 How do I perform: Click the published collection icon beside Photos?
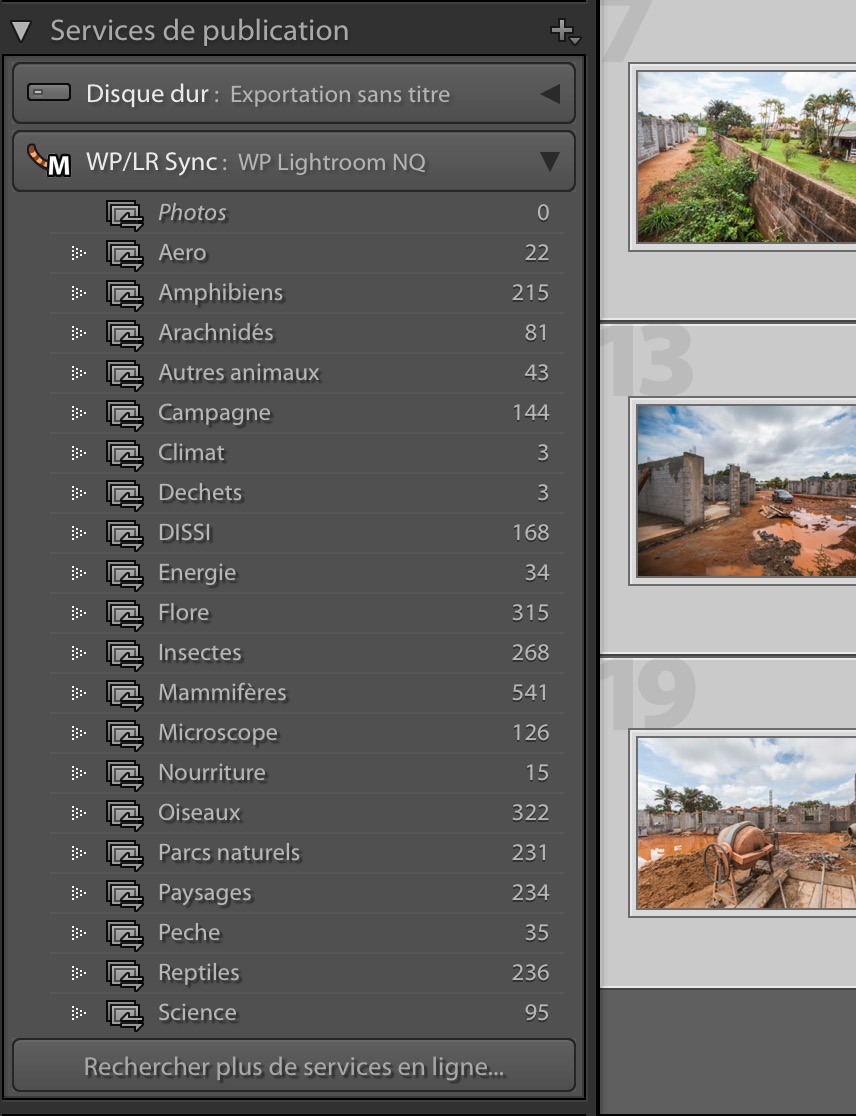point(125,213)
